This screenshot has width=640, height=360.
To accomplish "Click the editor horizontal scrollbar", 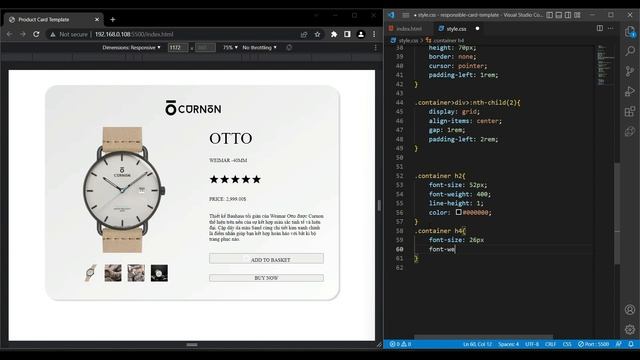I will tap(484, 337).
